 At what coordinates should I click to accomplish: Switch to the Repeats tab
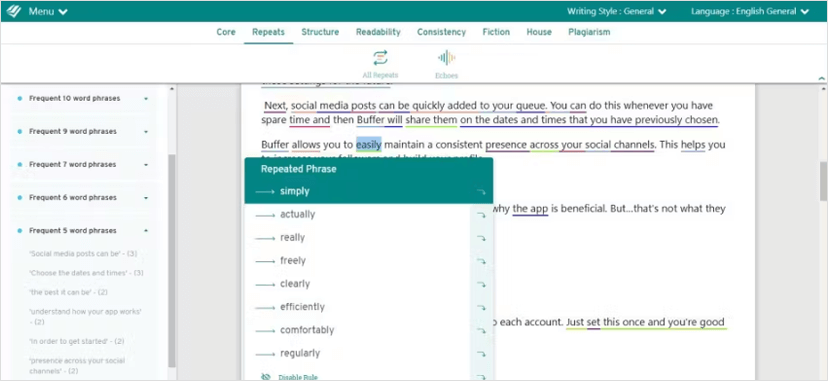tap(268, 32)
